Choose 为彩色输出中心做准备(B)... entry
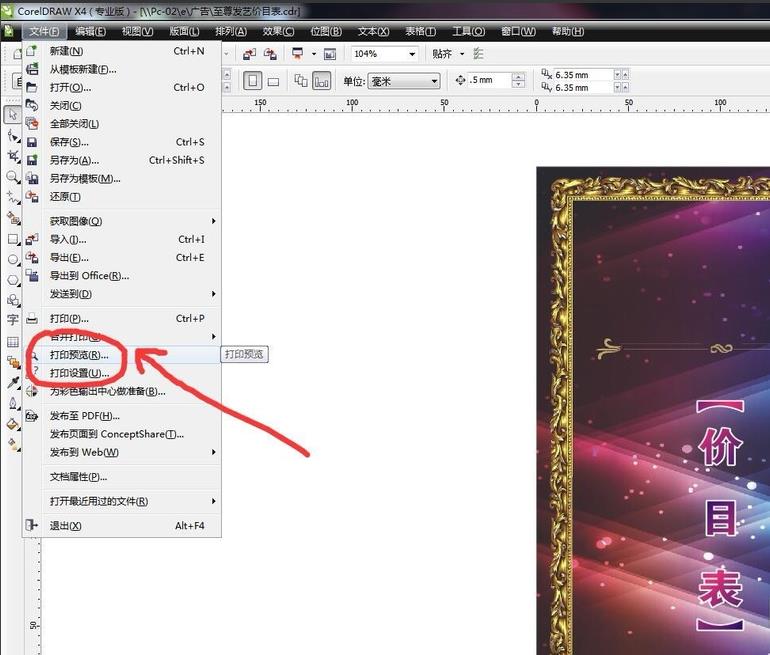 coord(122,391)
